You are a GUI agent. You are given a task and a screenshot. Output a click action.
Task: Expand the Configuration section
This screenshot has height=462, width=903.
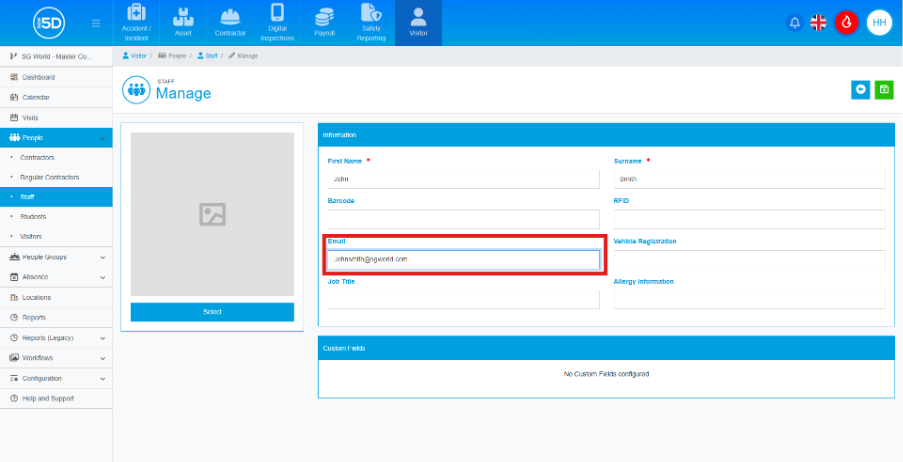56,378
